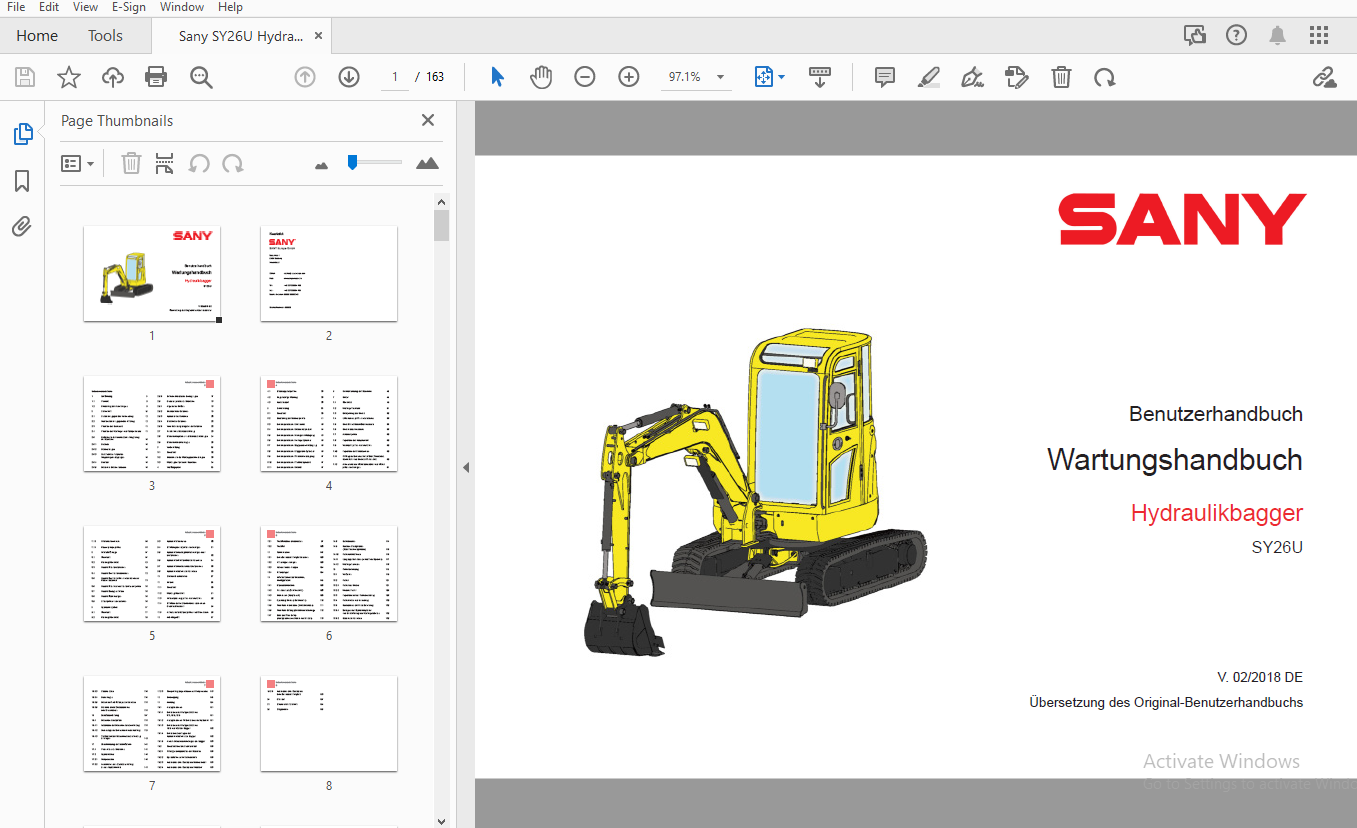Screen dimensions: 1357x828
Task: Open the account grid icon
Action: (x=1319, y=36)
